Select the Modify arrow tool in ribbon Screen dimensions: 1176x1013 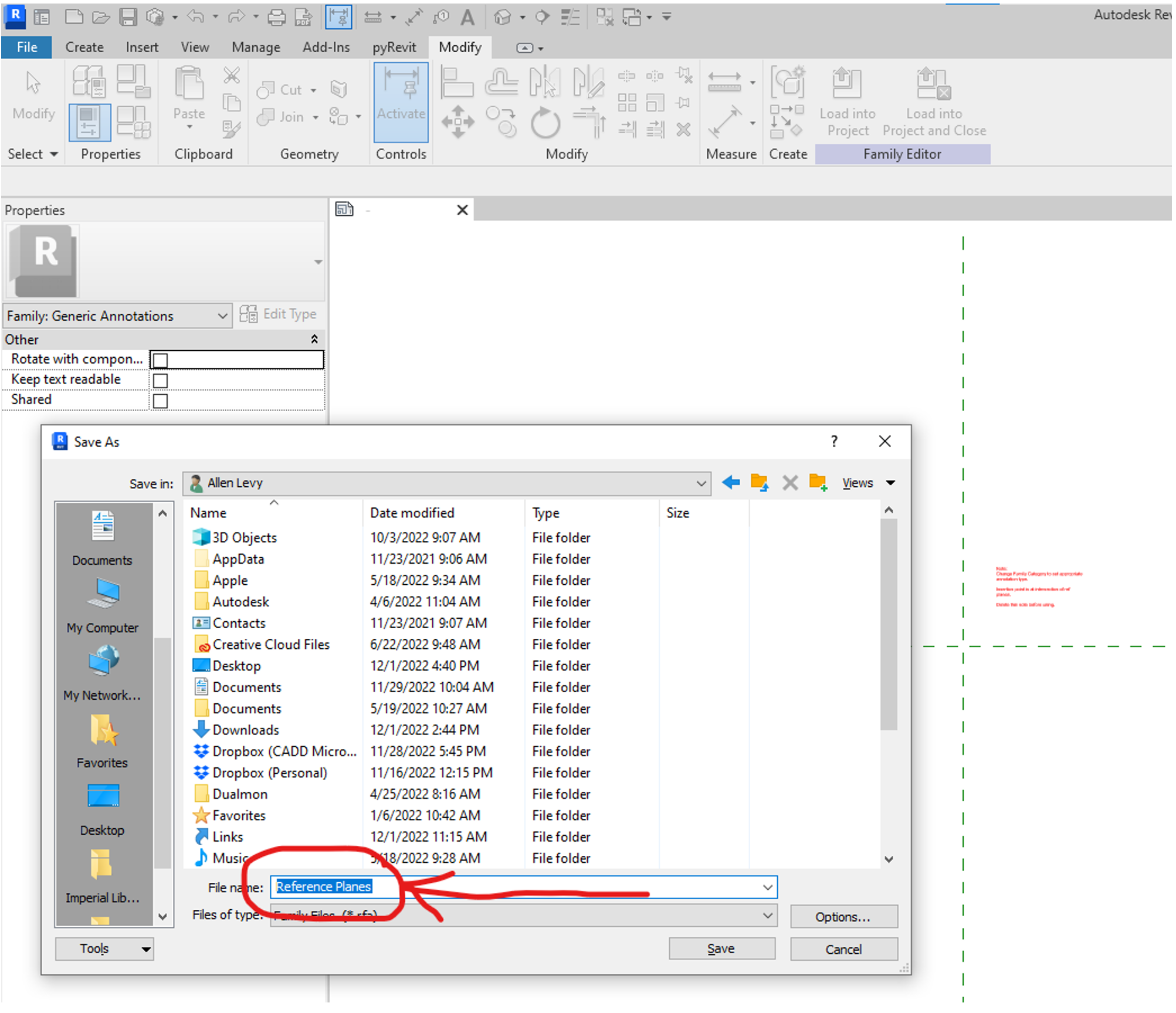pos(33,95)
